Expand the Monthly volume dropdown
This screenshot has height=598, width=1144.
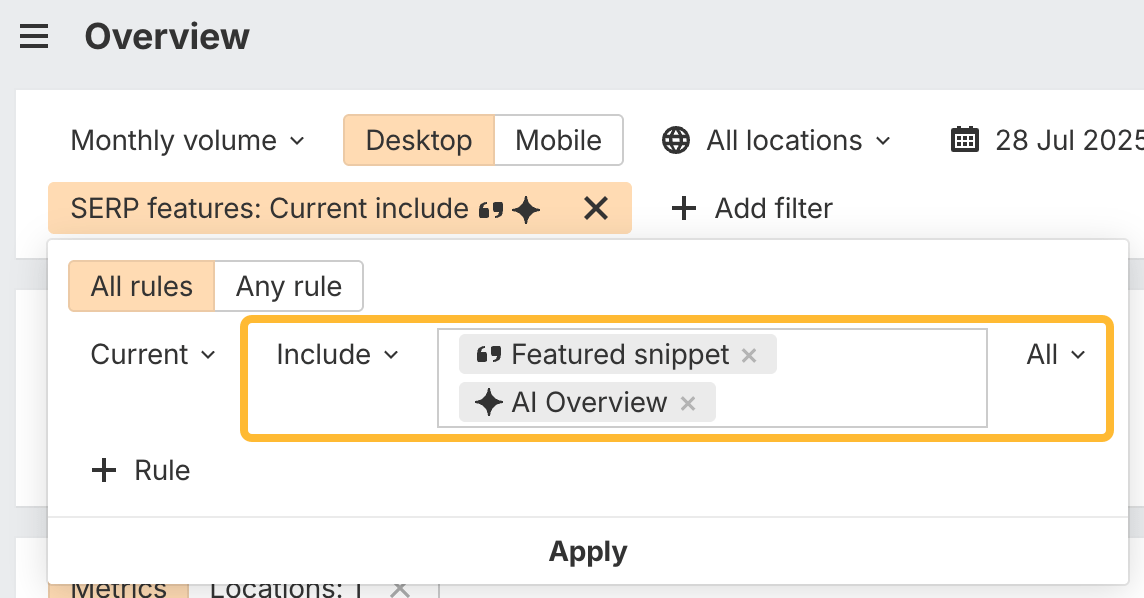pyautogui.click(x=187, y=140)
